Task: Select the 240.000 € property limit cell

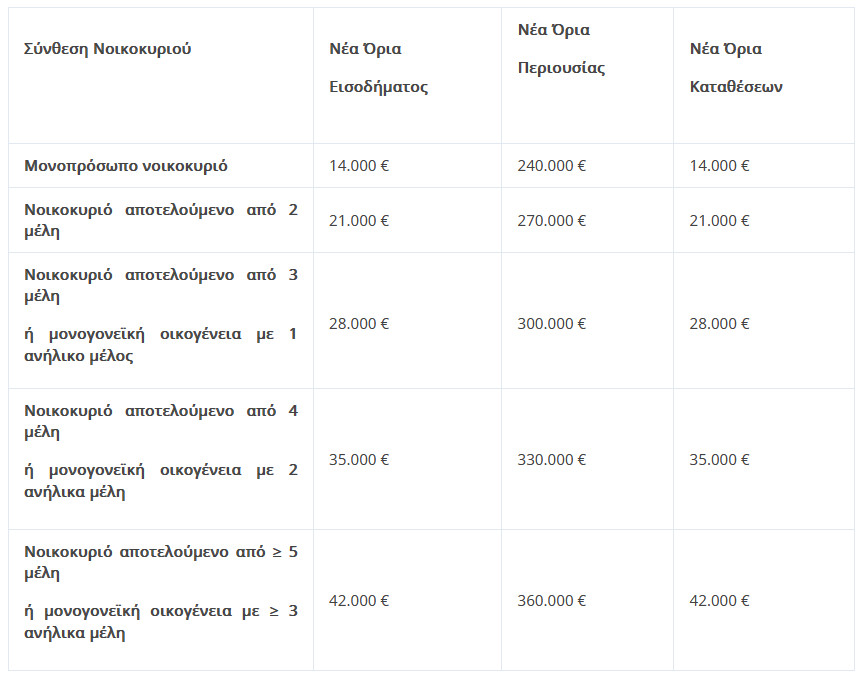Action: click(x=551, y=166)
